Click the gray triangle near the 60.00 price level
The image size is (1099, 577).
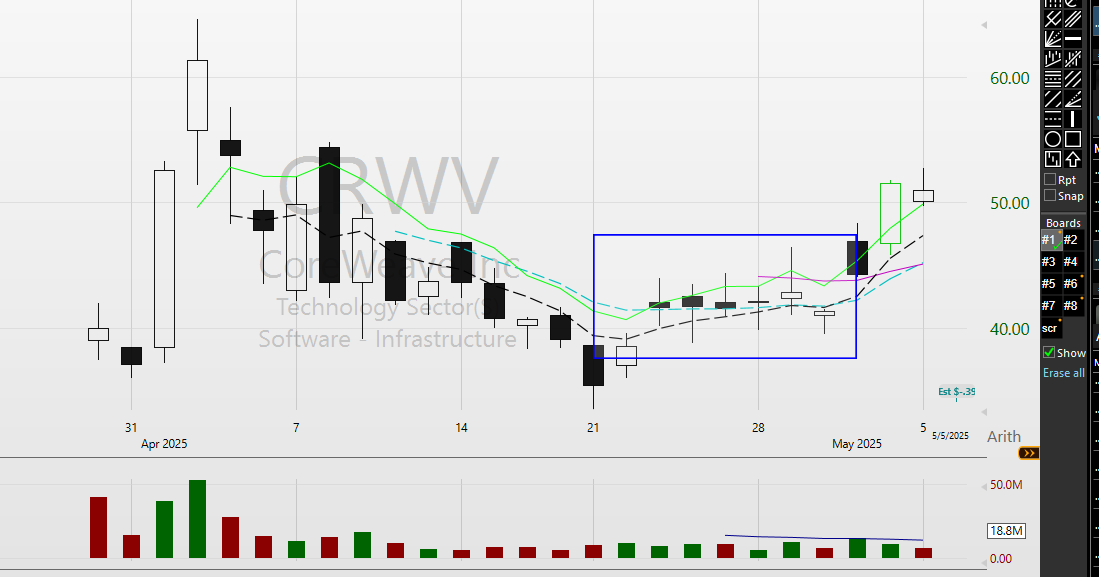coord(984,25)
